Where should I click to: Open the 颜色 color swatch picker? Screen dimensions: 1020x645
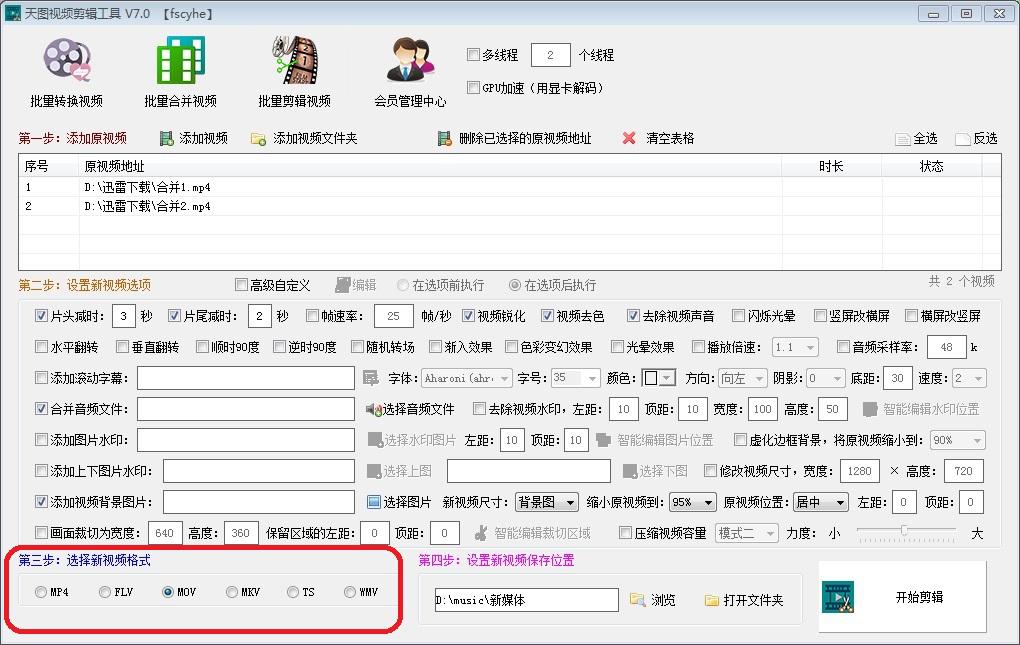pyautogui.click(x=658, y=378)
